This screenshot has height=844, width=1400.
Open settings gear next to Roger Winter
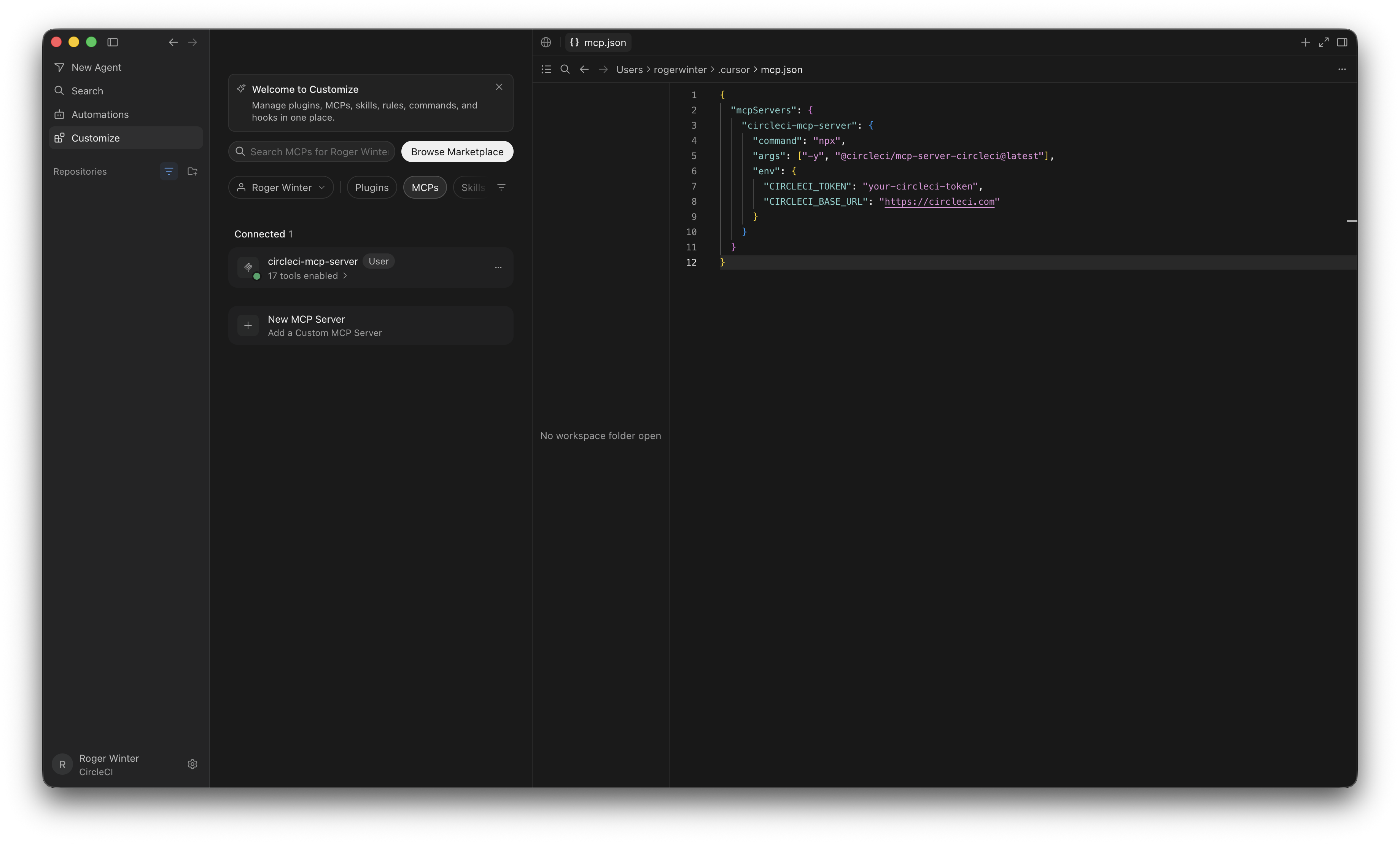click(192, 764)
